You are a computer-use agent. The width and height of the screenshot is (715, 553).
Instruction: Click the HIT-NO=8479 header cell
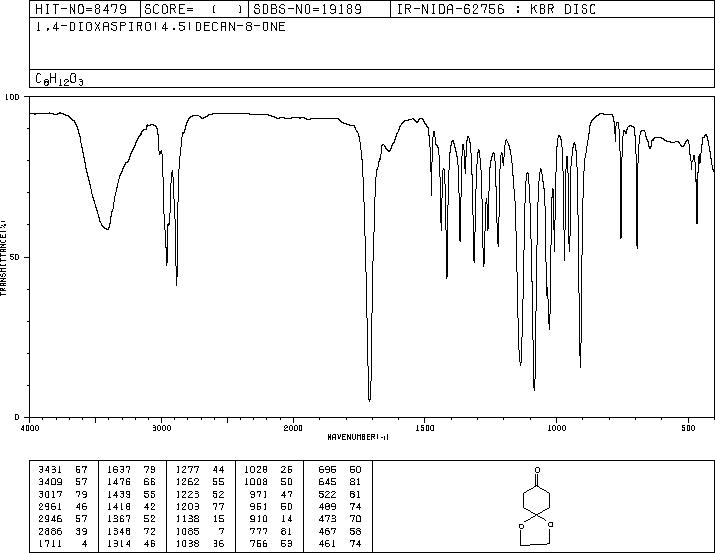click(x=84, y=9)
